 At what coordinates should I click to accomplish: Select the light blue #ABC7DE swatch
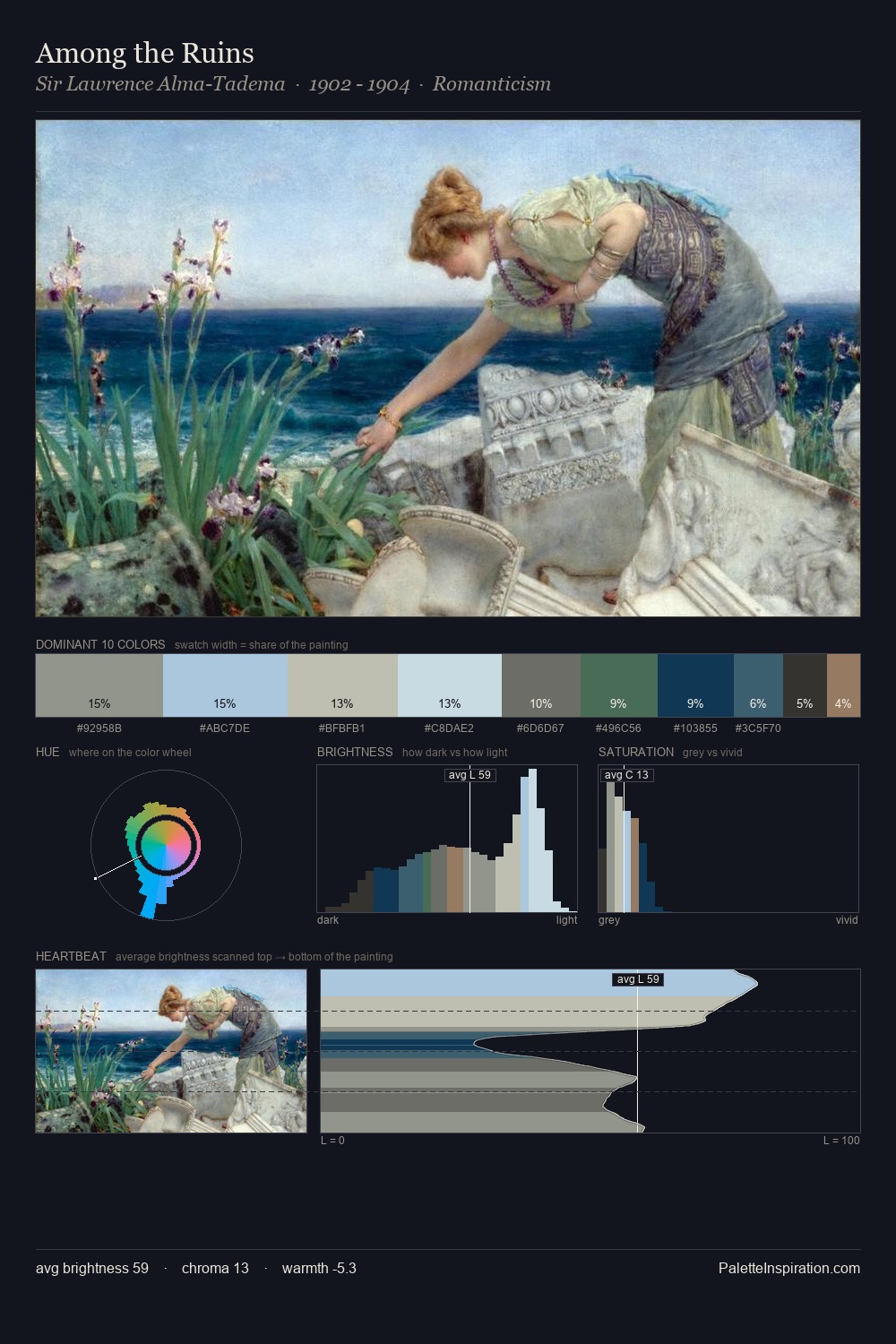[225, 685]
